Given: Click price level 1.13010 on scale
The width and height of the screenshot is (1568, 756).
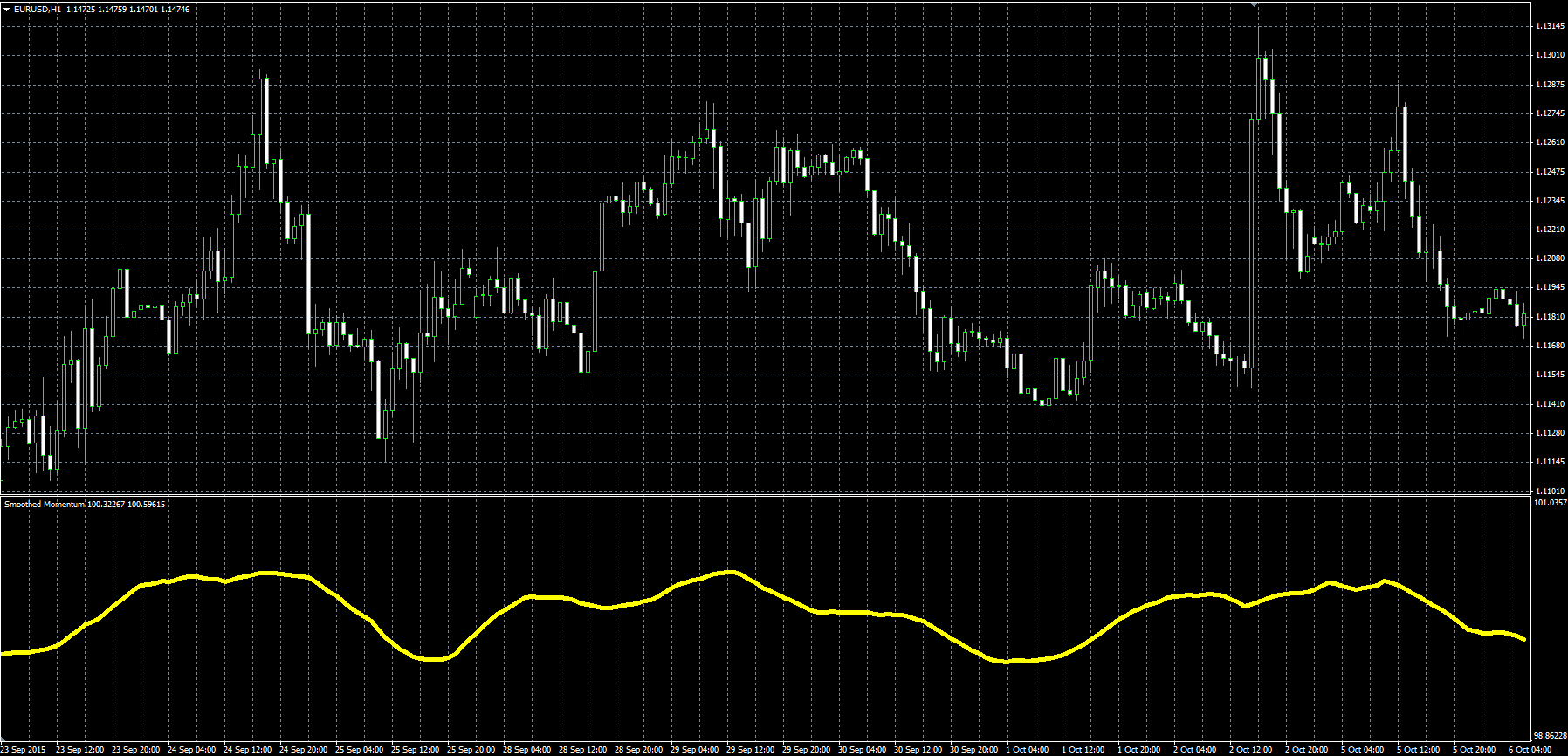Looking at the screenshot, I should pos(1550,55).
